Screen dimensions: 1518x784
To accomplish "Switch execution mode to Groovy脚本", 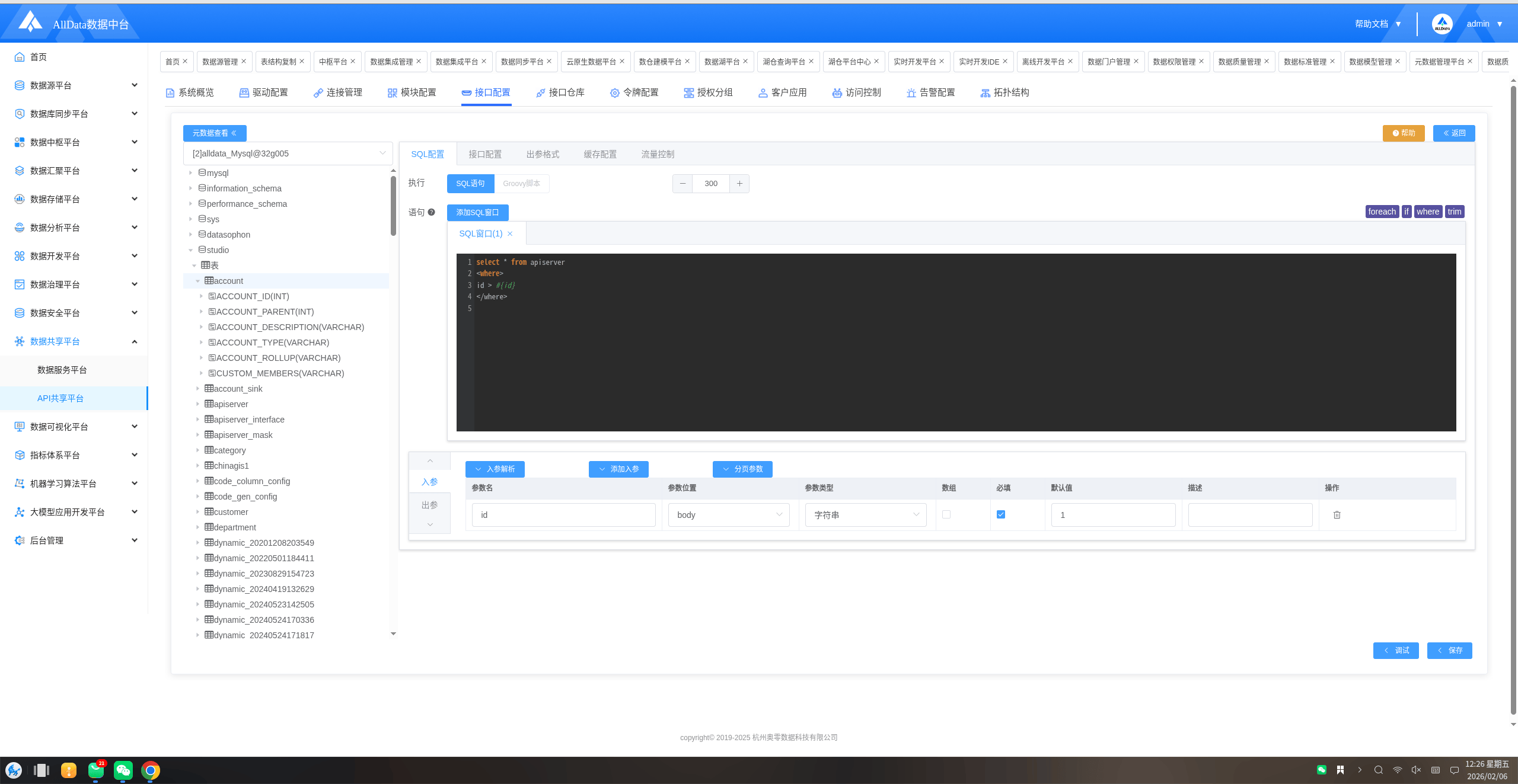I will click(x=521, y=184).
